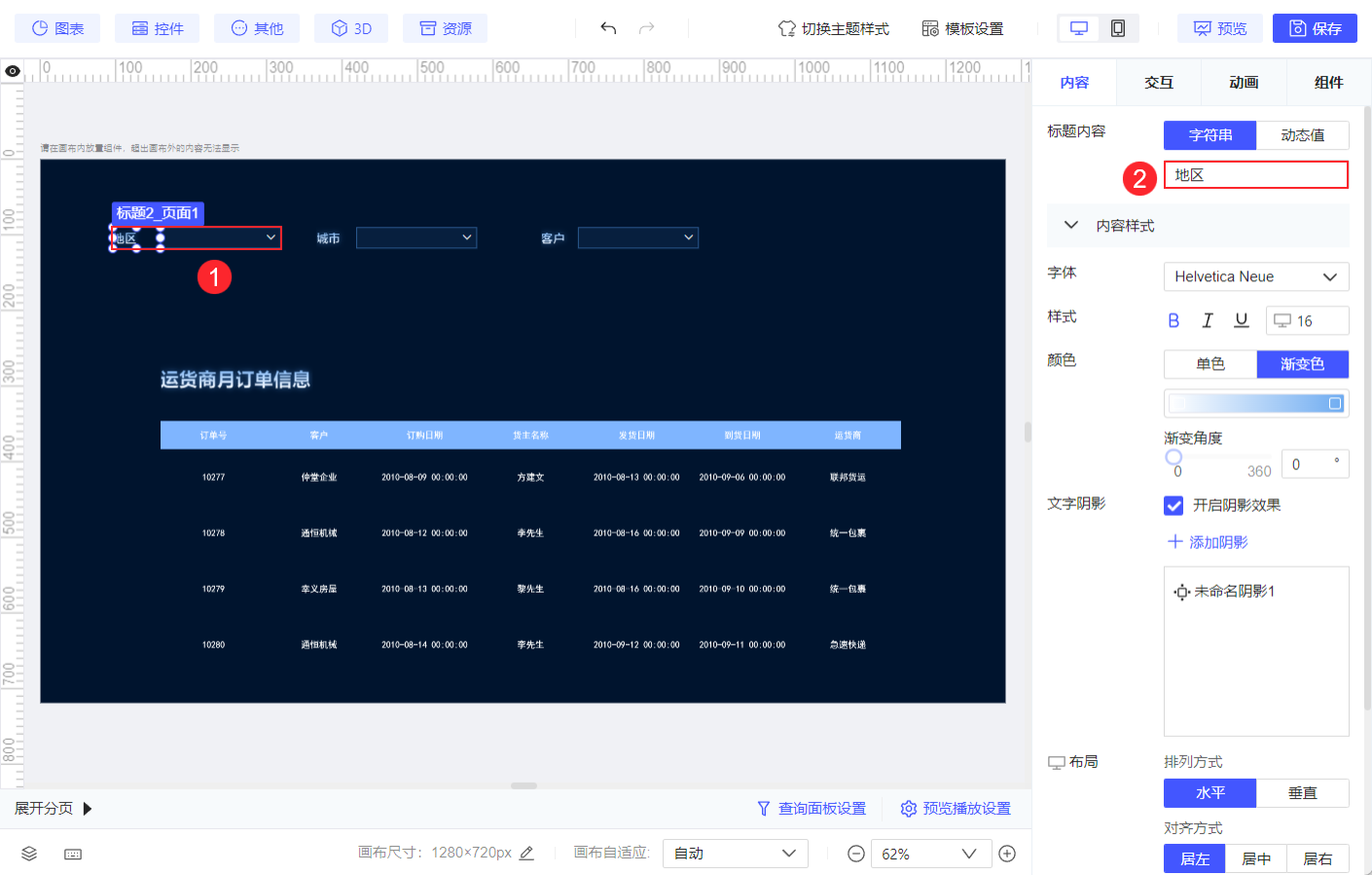Click order number 10277 table cell
The image size is (1372, 875).
[213, 477]
